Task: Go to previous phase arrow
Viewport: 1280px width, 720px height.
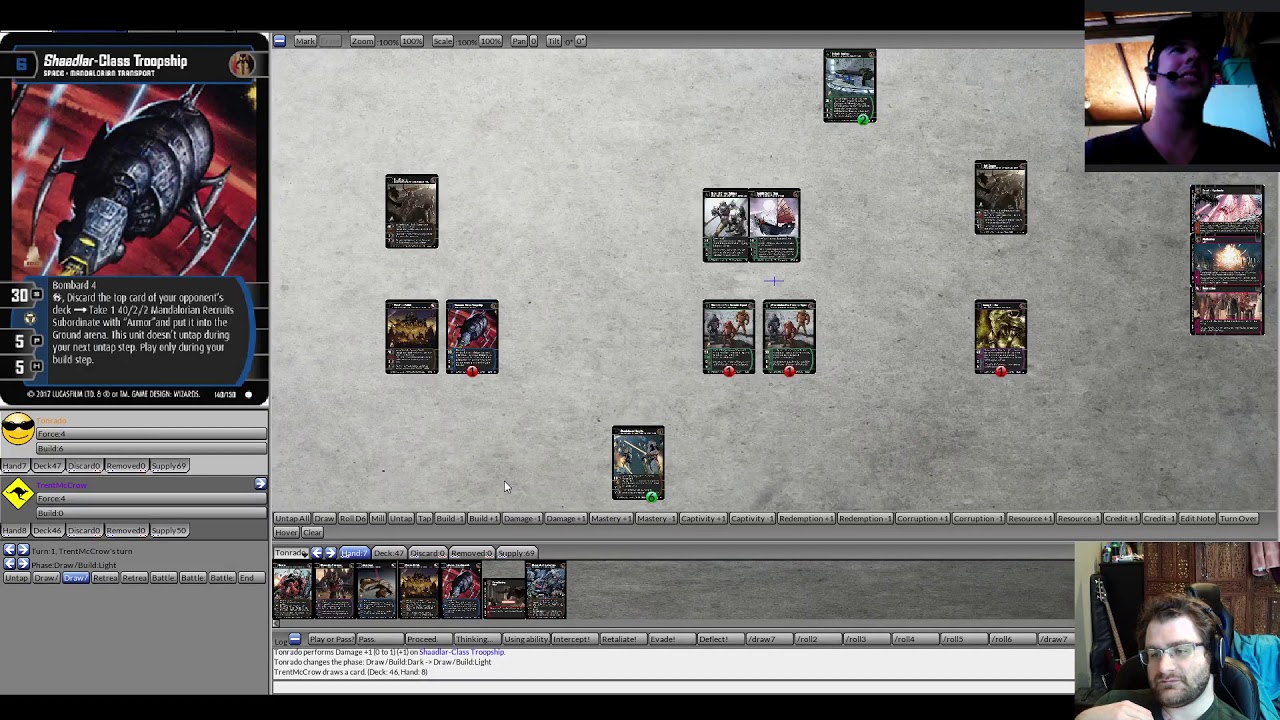Action: (x=9, y=564)
